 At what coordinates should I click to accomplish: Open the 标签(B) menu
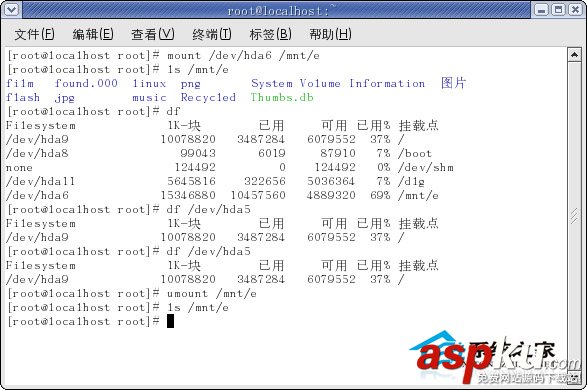click(x=270, y=34)
